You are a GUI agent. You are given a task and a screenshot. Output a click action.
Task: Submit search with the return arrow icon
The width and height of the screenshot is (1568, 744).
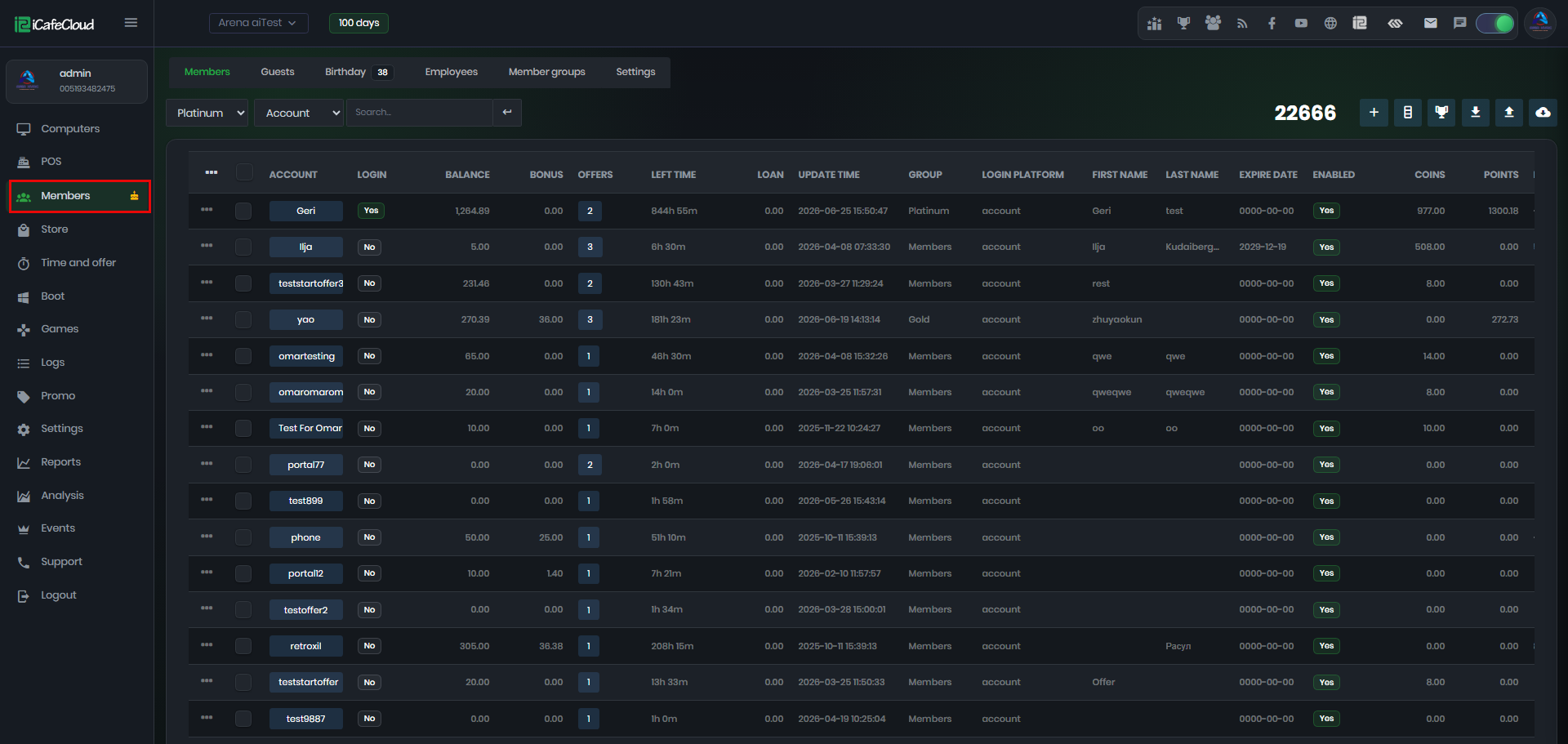tap(507, 113)
